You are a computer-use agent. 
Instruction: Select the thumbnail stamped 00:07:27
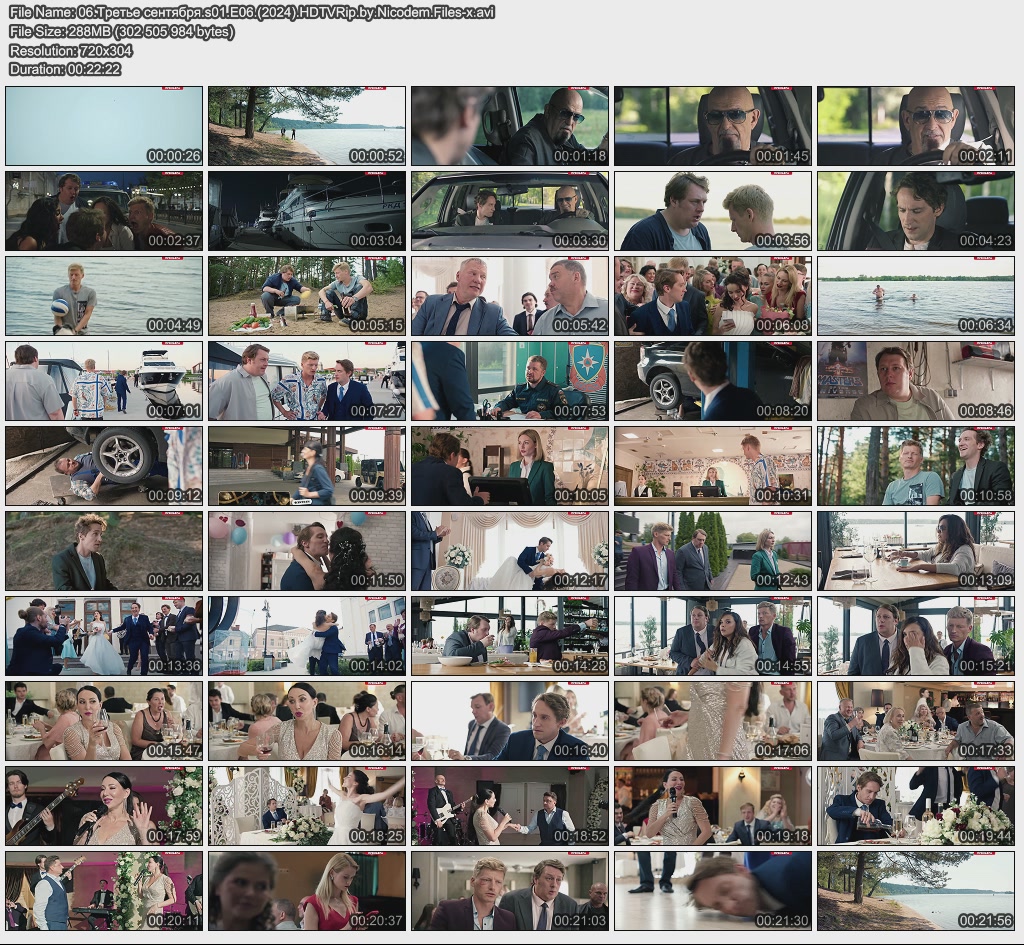point(307,381)
